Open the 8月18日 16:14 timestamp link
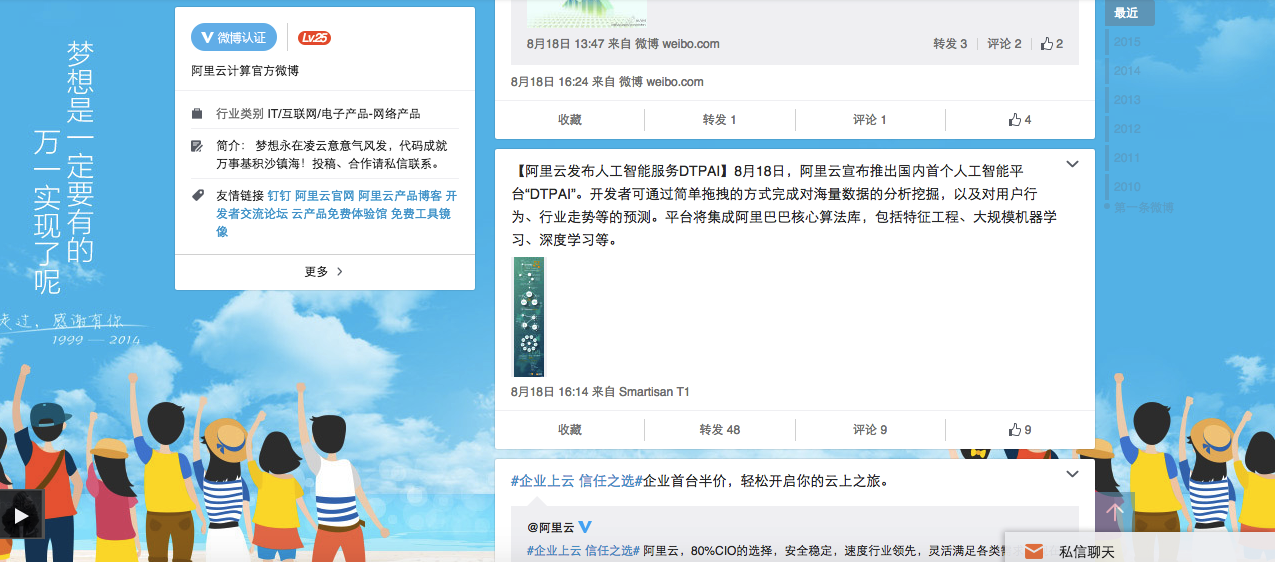The height and width of the screenshot is (562, 1275). click(549, 392)
